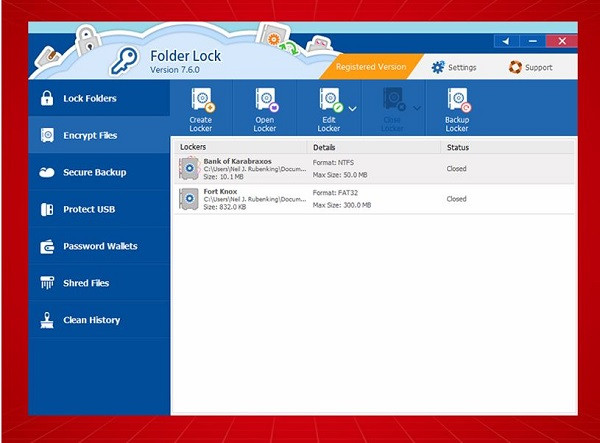600x443 pixels.
Task: Click the Size: 832.0 KB text
Action: point(225,207)
